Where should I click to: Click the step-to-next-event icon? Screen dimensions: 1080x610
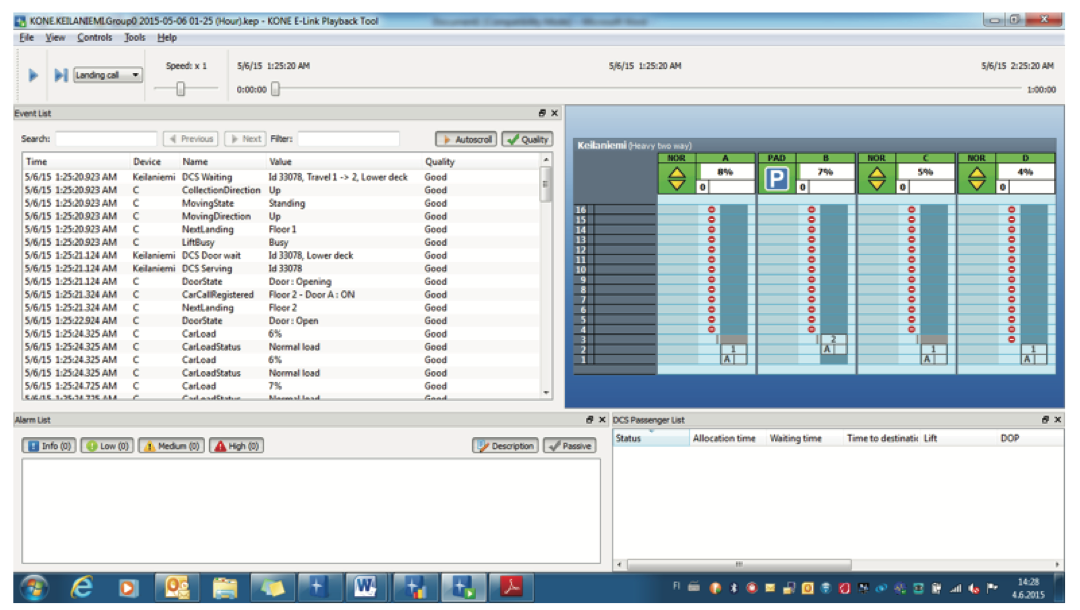coord(60,75)
